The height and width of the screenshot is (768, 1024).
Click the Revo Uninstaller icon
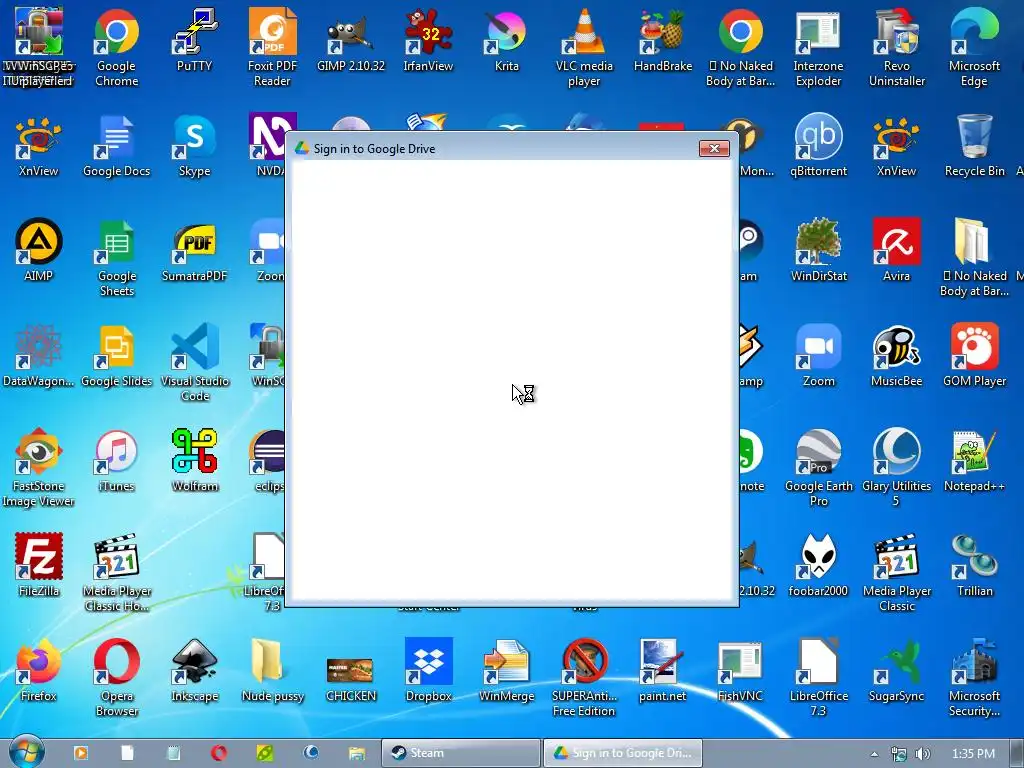pos(897,47)
